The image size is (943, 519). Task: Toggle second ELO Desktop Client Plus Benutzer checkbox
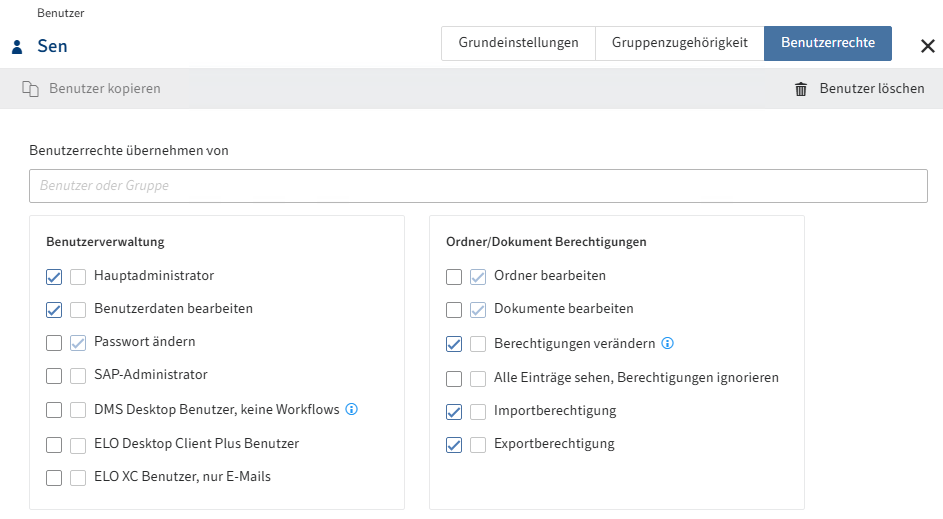(78, 445)
